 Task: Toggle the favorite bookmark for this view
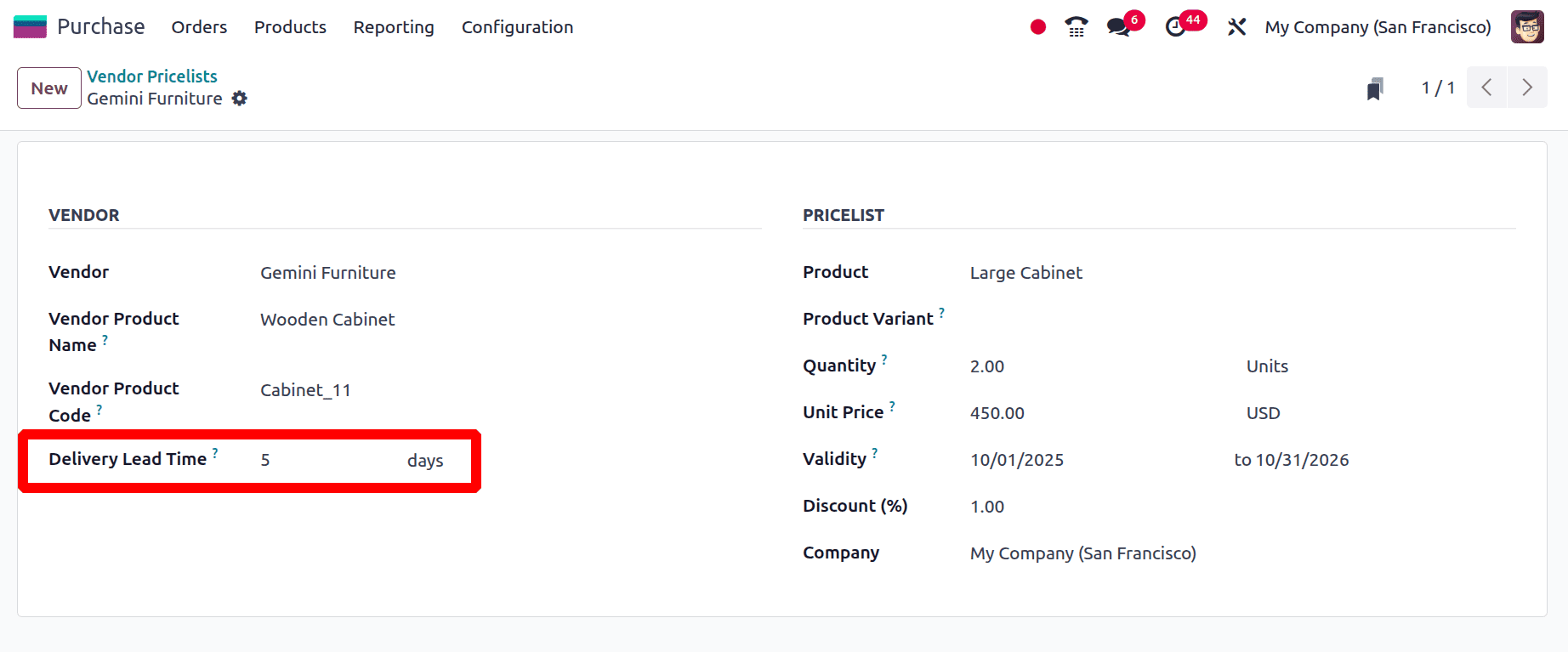[x=1375, y=87]
